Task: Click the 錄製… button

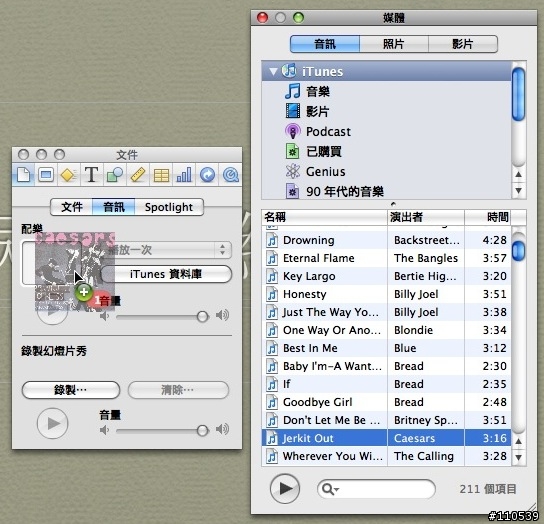Action: click(x=71, y=390)
